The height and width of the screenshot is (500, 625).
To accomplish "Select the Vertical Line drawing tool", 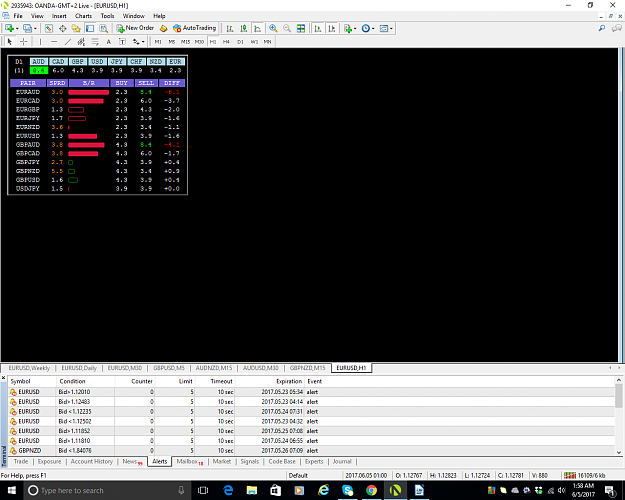I will pos(40,41).
